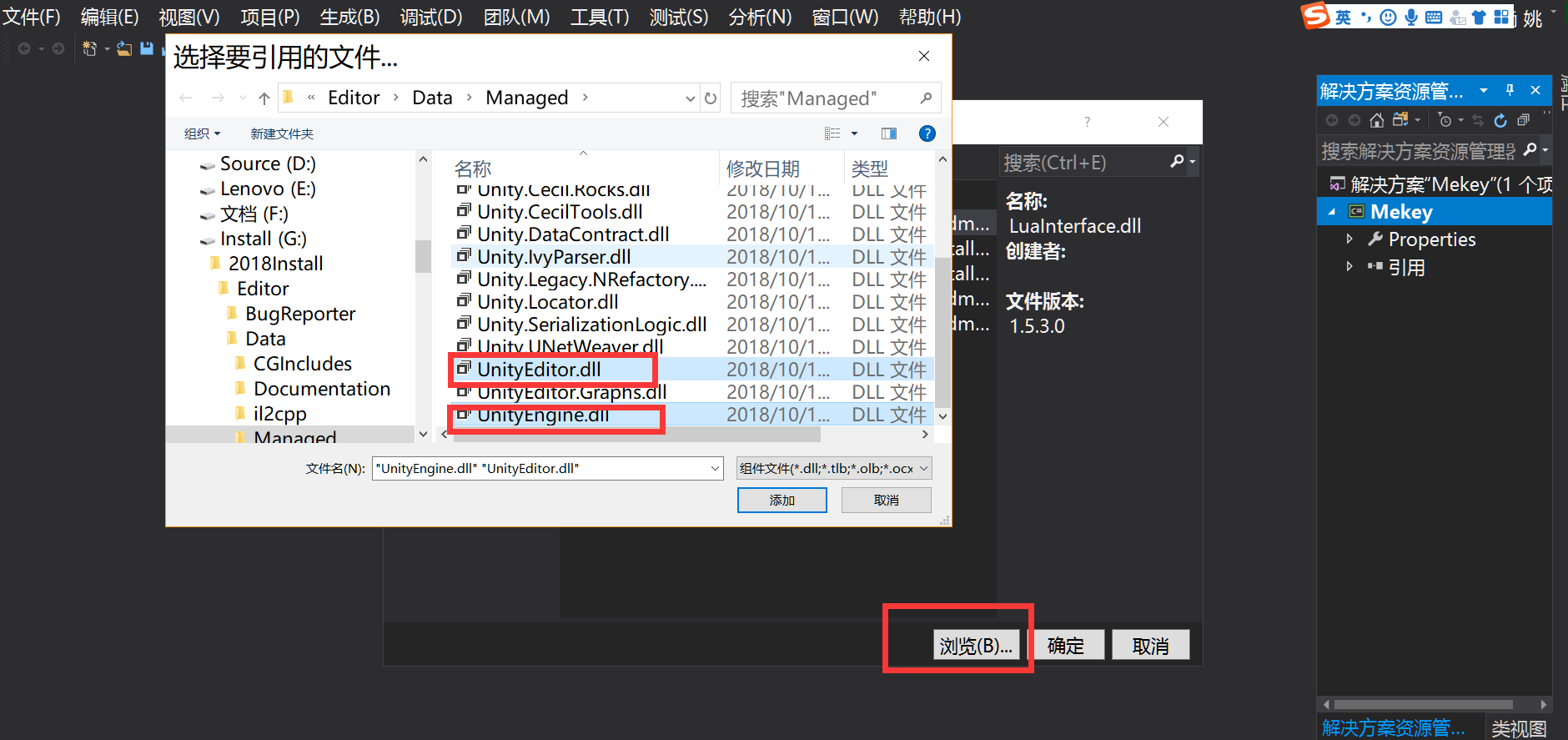
Task: Select the BugReporter folder in tree
Action: (x=300, y=314)
